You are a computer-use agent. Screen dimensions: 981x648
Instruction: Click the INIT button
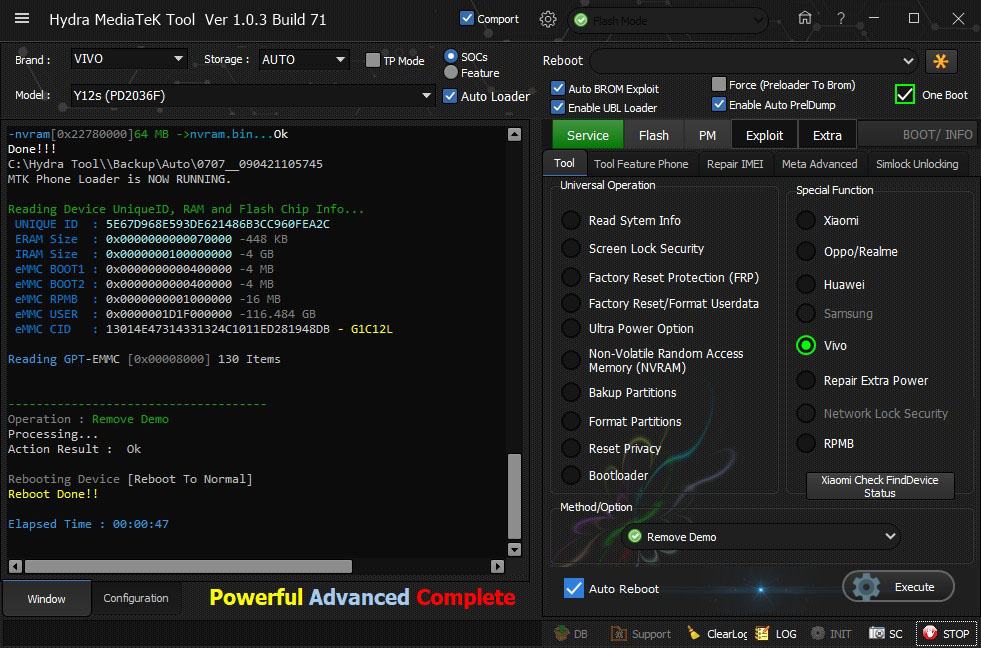[x=831, y=634]
